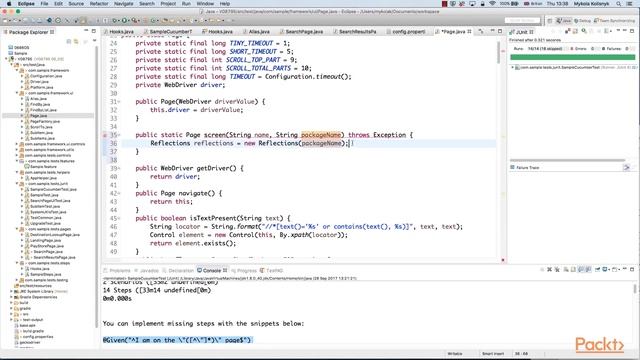Viewport: 640px width, 360px height.
Task: Collapse the fold at line 39
Action: [119, 168]
